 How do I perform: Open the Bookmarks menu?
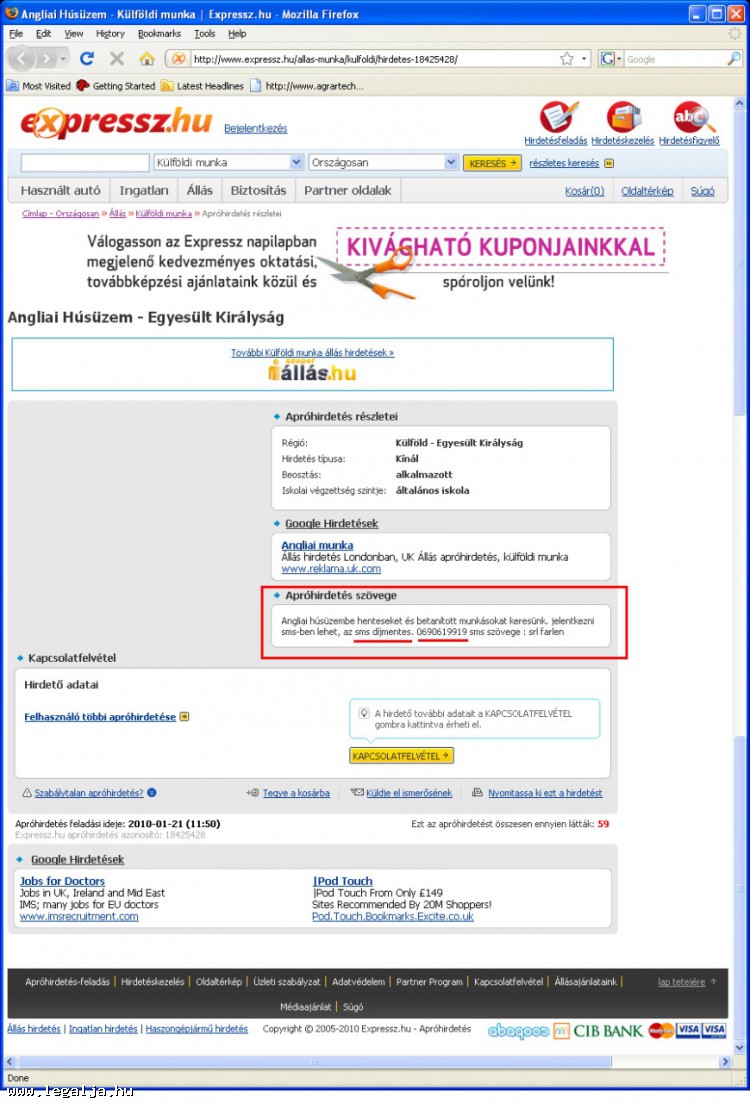(159, 34)
